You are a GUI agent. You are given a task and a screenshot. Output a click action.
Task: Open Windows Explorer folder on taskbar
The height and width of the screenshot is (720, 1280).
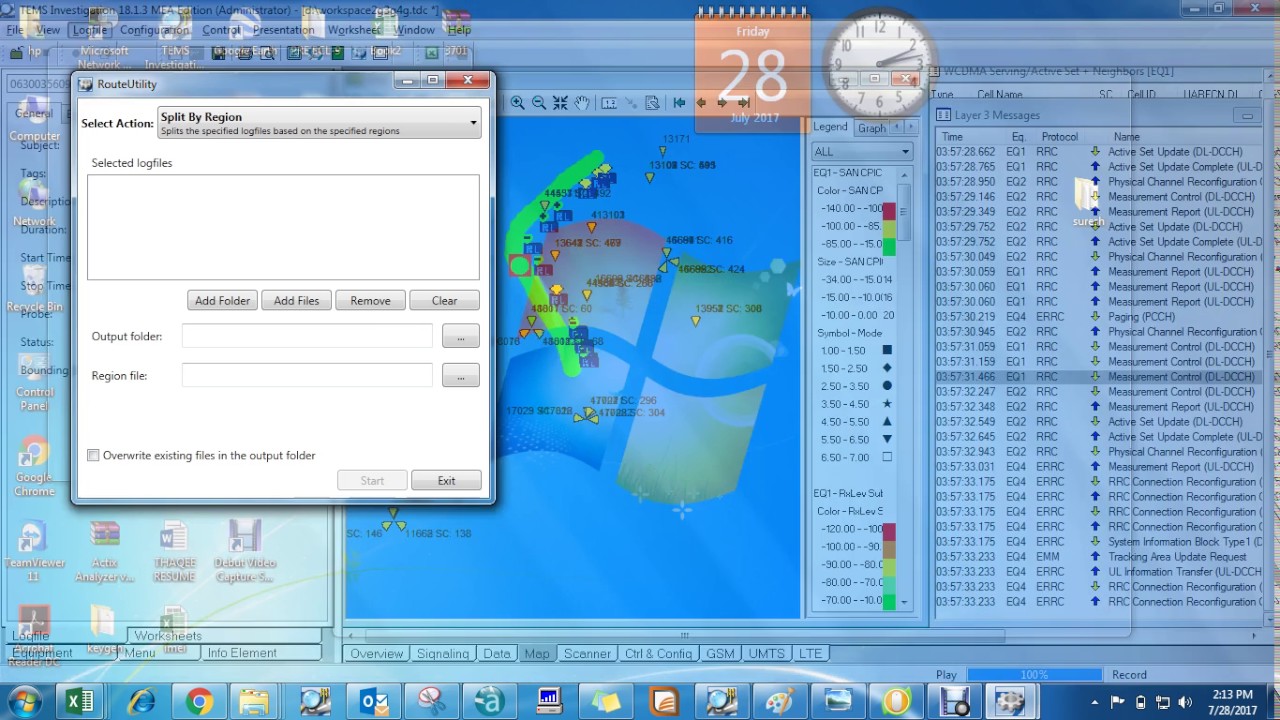point(254,701)
